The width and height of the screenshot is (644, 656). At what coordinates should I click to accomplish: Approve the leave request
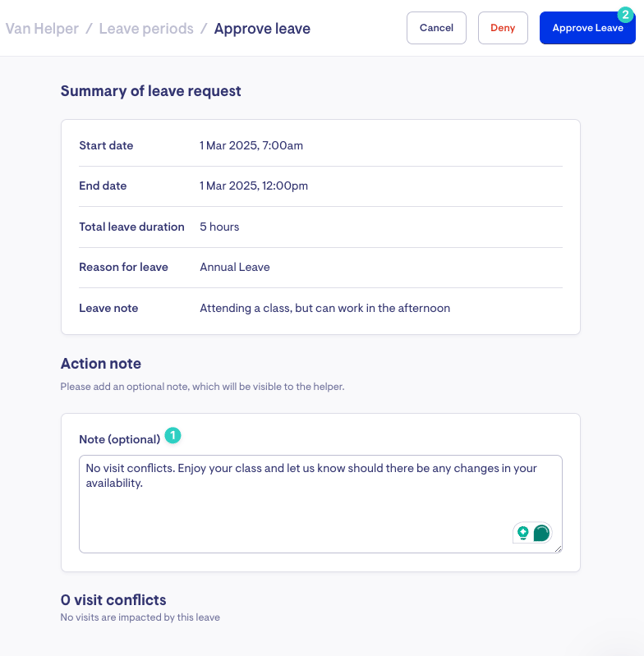(x=587, y=28)
